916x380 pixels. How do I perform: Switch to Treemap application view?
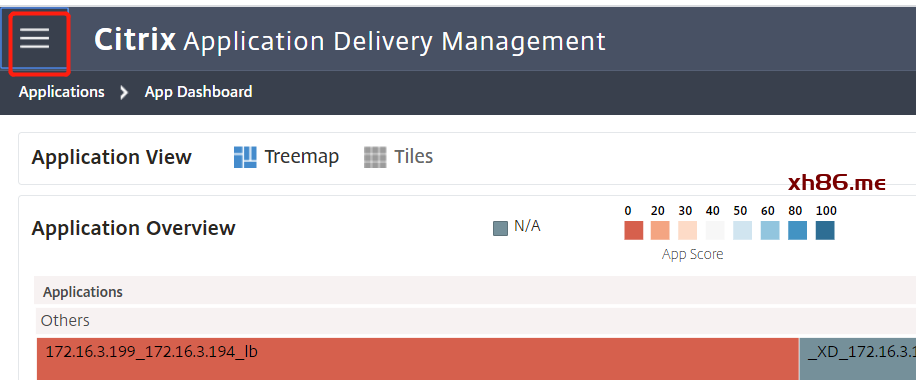click(x=286, y=157)
